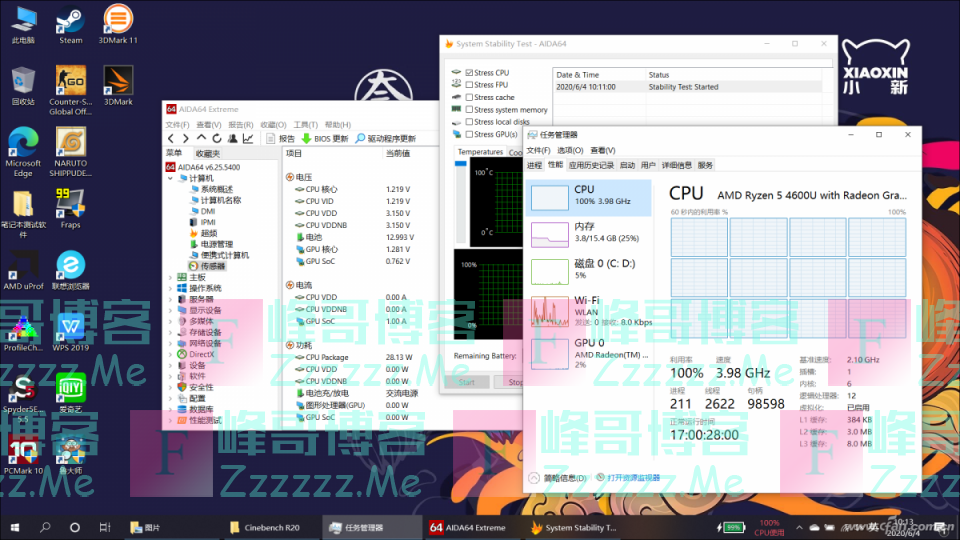Select the 超频 overclock tree item

pyautogui.click(x=203, y=233)
